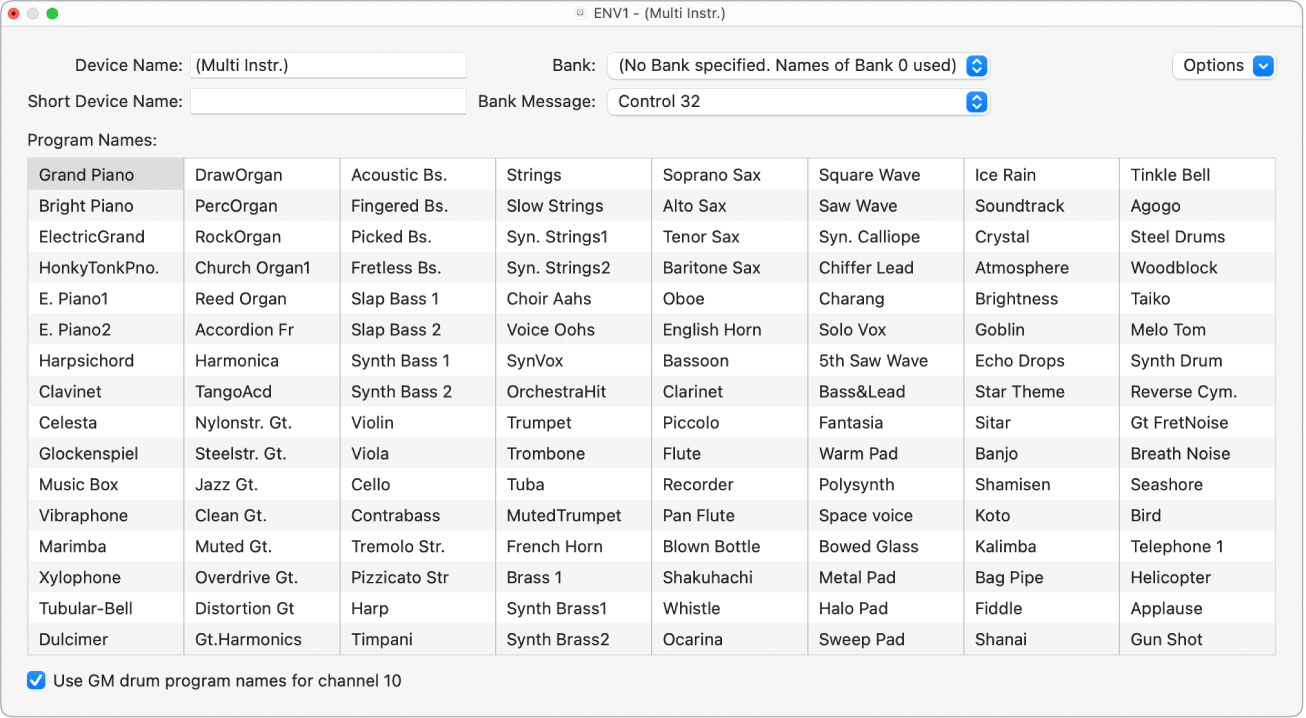Screen dimensions: 1306x718
Task: Click the Tinkle Bell program name
Action: 1170,175
